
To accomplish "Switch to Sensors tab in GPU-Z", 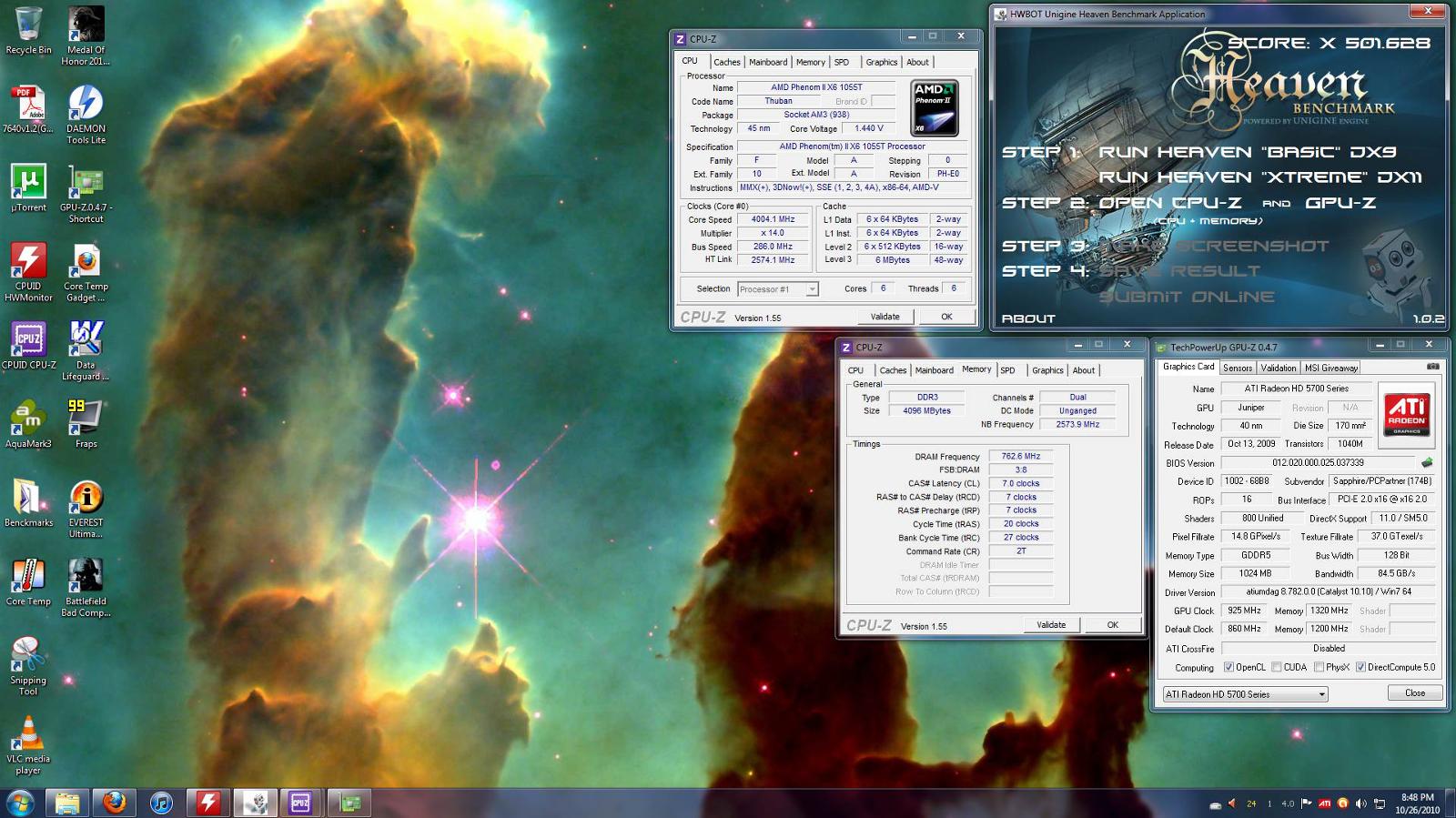I will (x=1238, y=368).
